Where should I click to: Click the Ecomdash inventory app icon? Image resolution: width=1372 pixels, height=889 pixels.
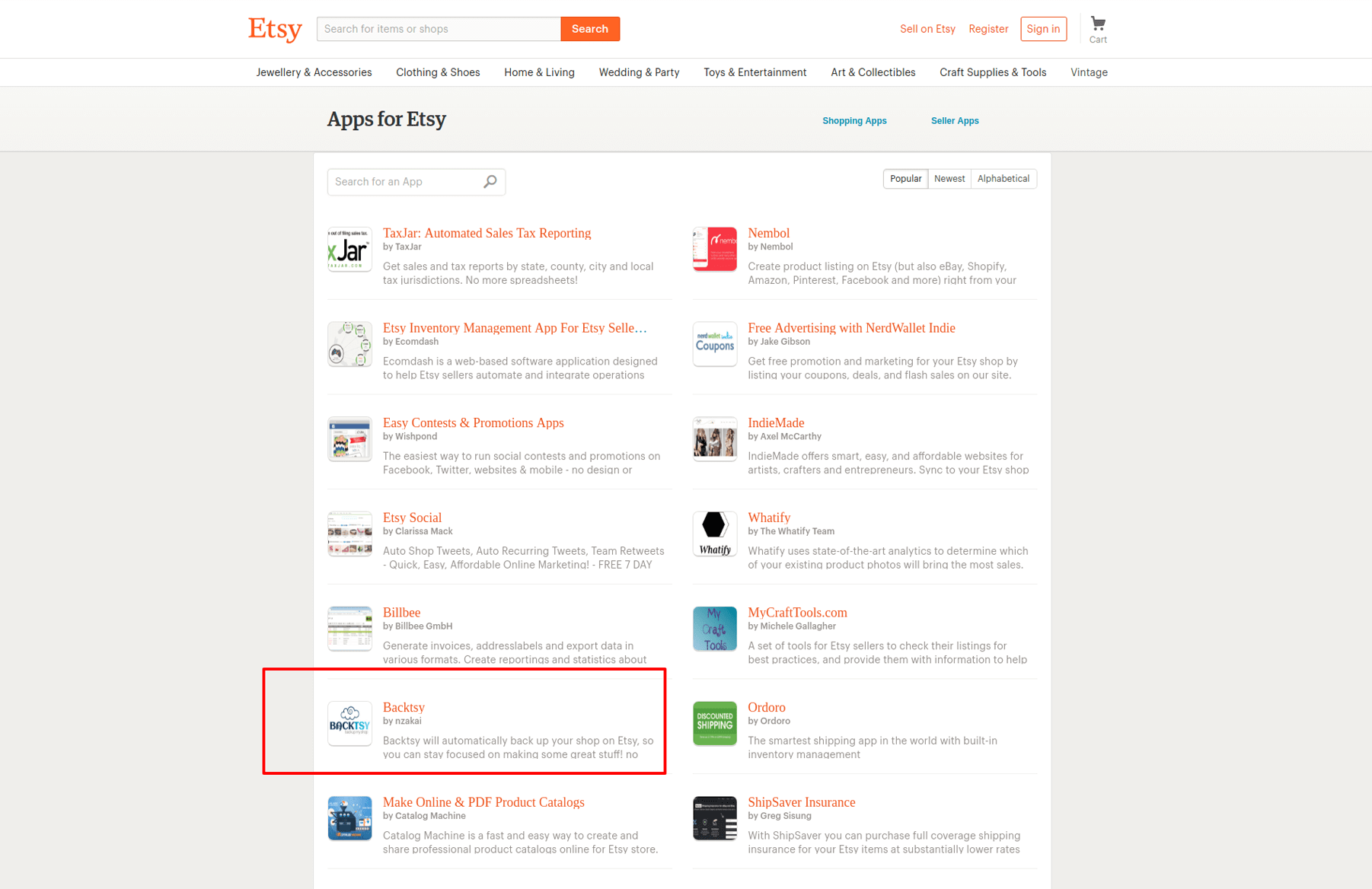349,344
